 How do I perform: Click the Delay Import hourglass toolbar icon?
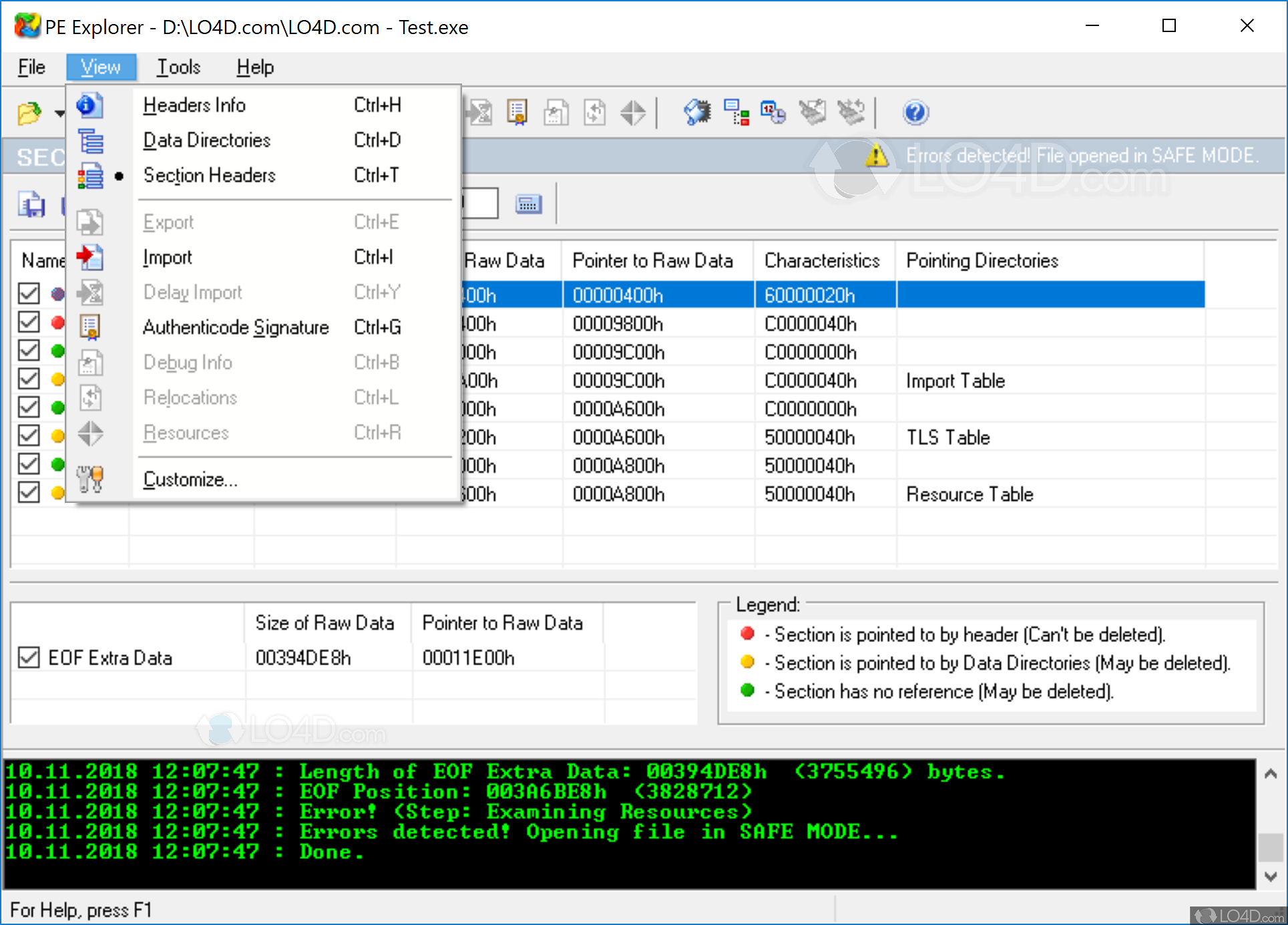point(480,112)
